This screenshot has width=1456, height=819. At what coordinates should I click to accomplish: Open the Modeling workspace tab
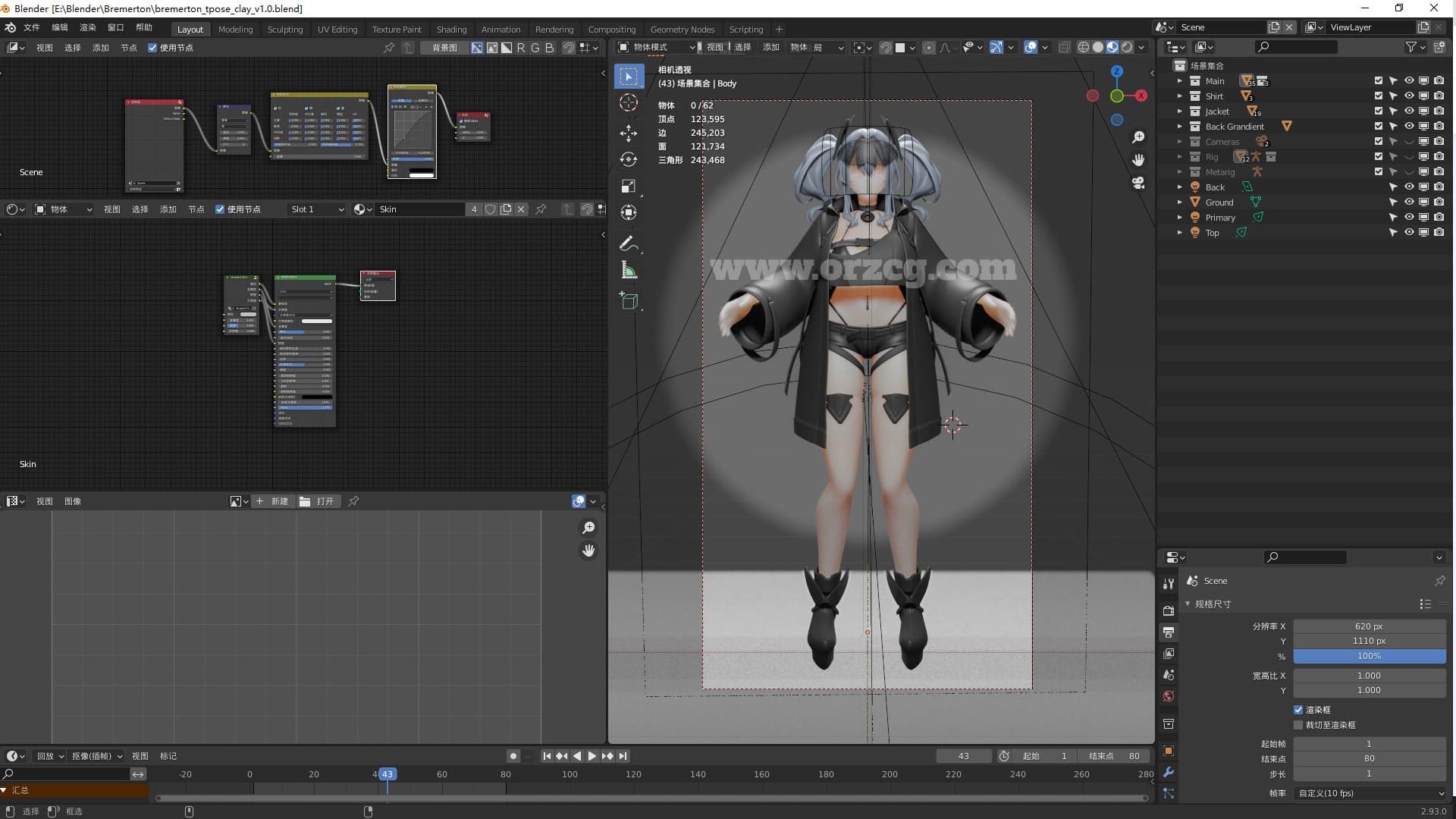(235, 30)
